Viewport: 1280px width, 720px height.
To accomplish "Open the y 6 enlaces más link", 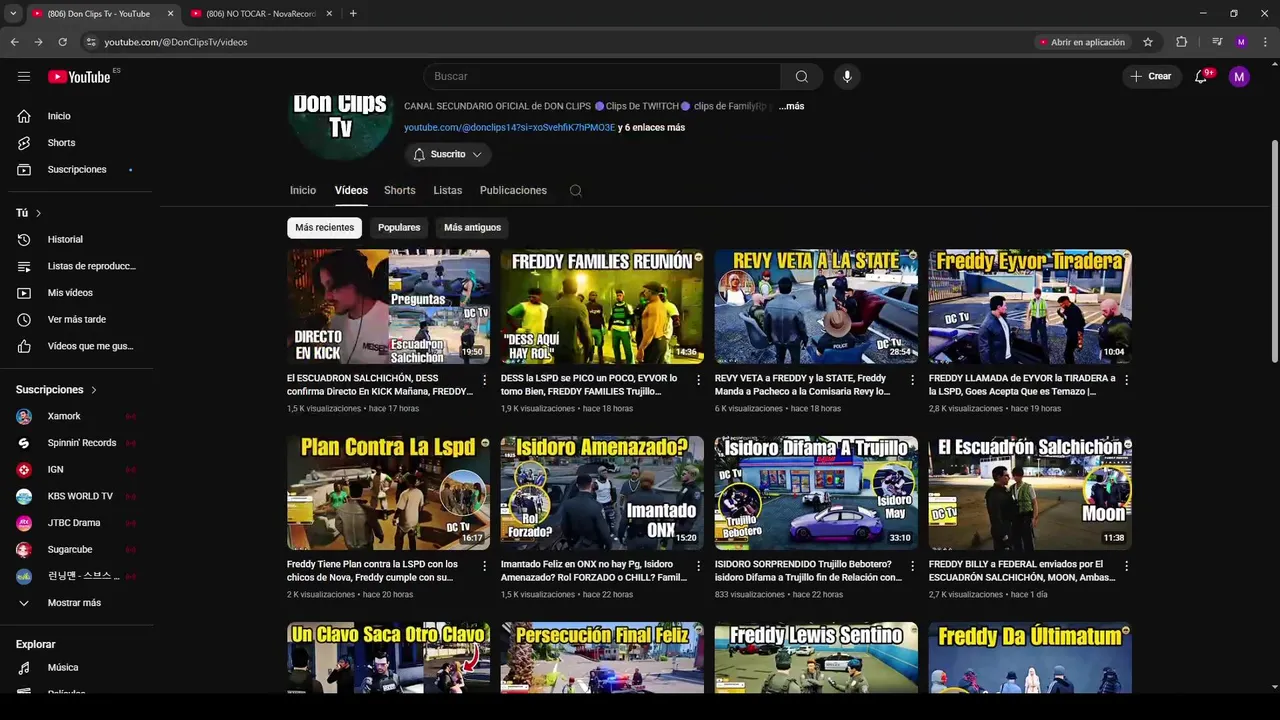I will coord(651,128).
